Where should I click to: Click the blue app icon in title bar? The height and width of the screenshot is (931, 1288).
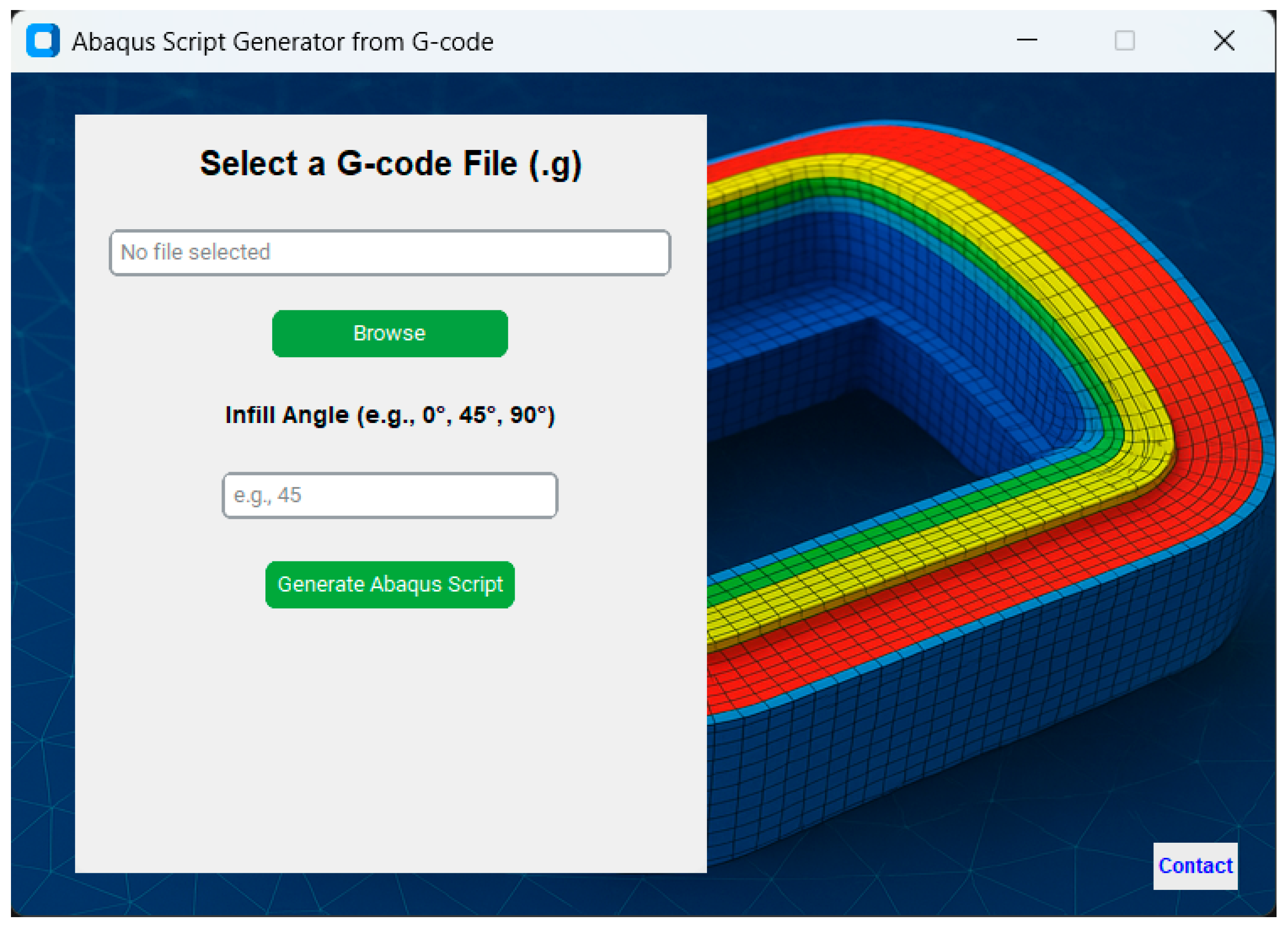click(42, 41)
